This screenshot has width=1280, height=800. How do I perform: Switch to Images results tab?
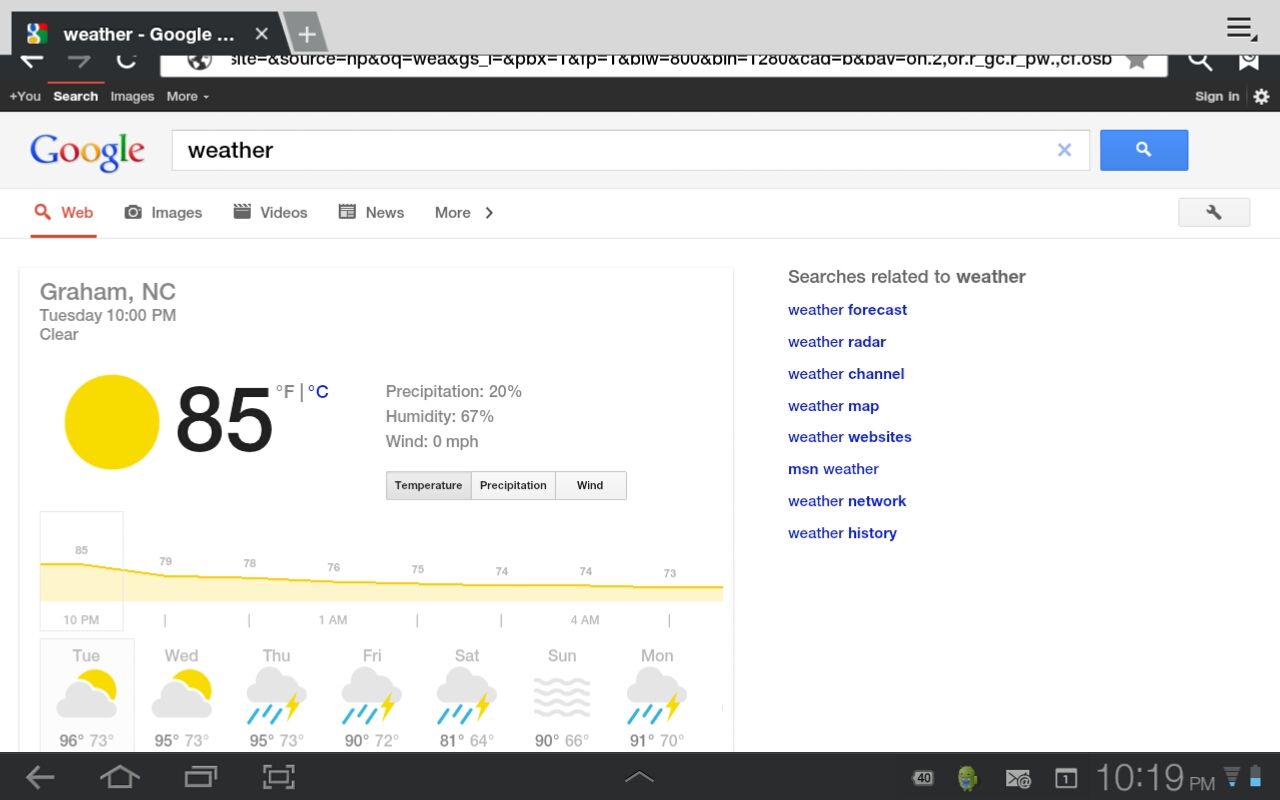(x=163, y=212)
